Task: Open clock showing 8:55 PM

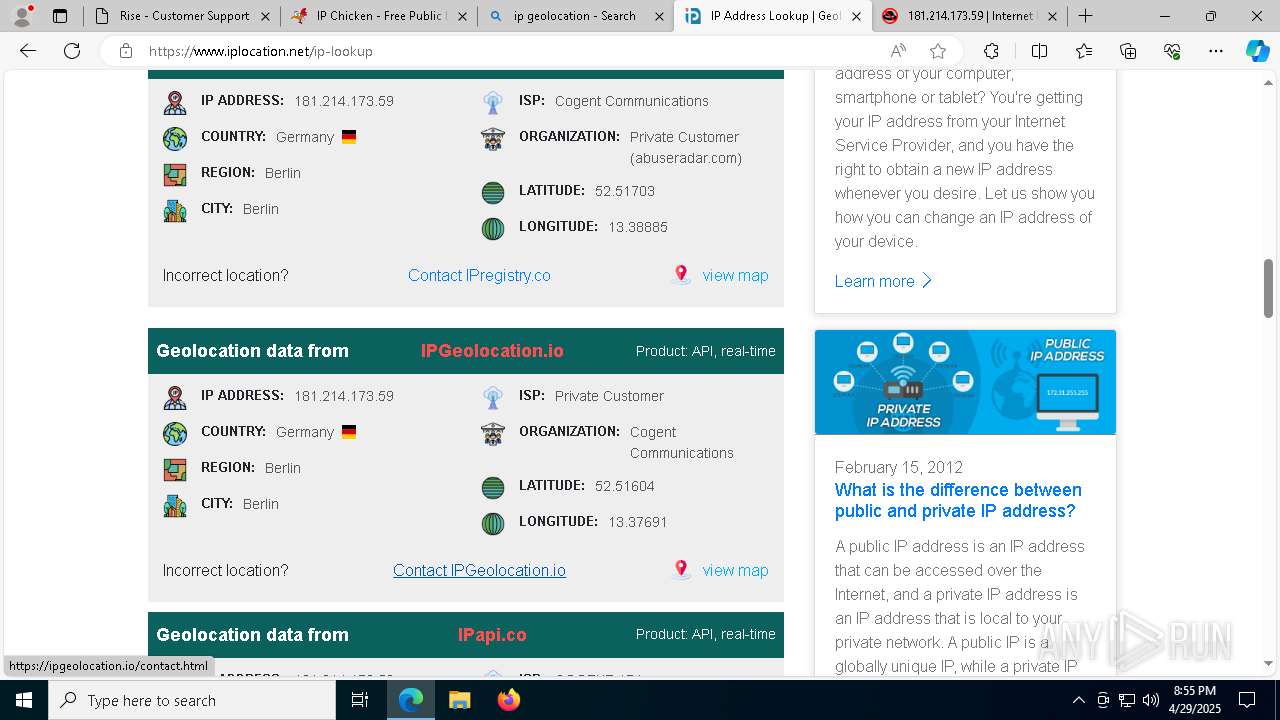Action: [x=1194, y=700]
